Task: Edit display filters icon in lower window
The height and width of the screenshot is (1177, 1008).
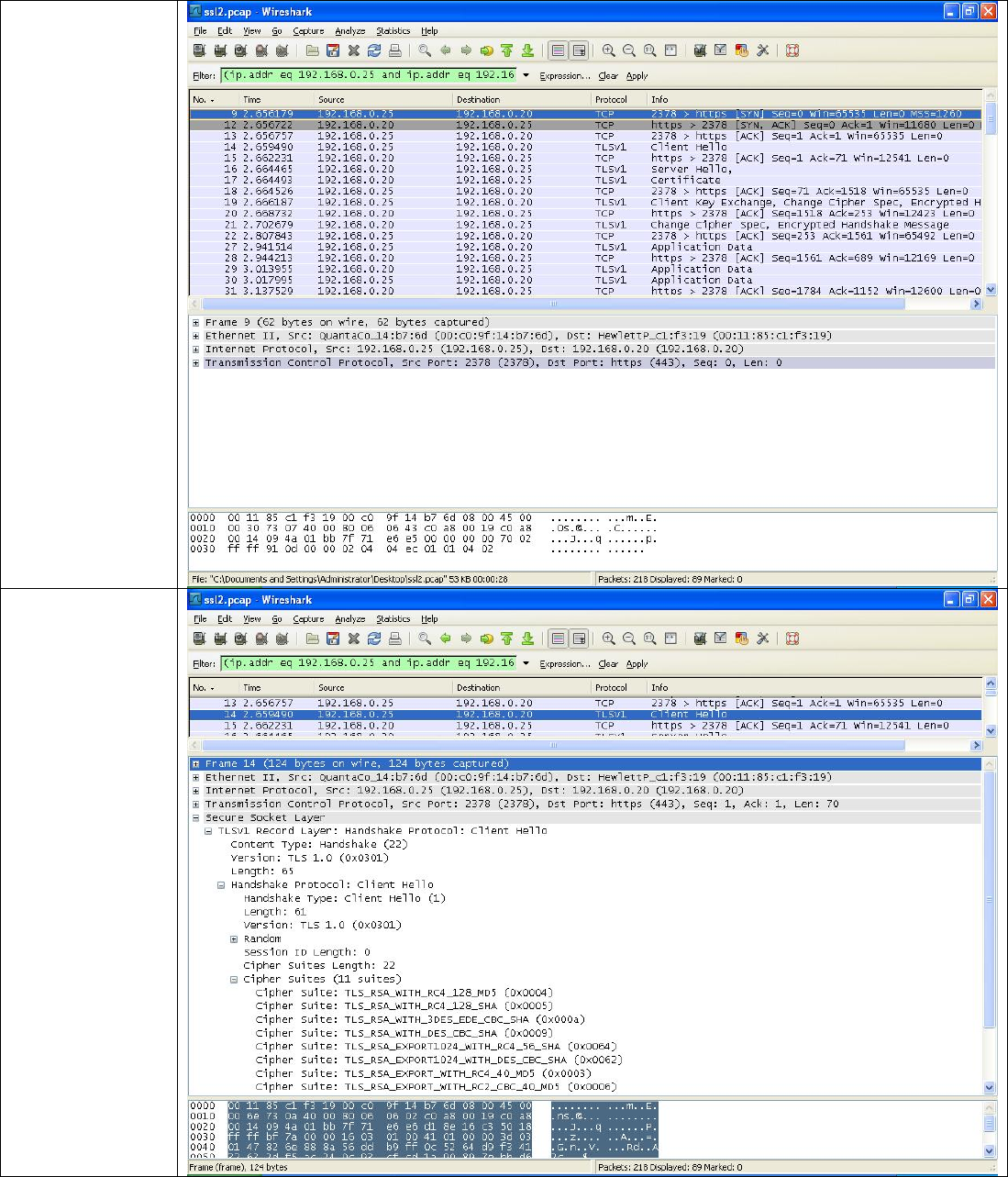Action: click(721, 638)
